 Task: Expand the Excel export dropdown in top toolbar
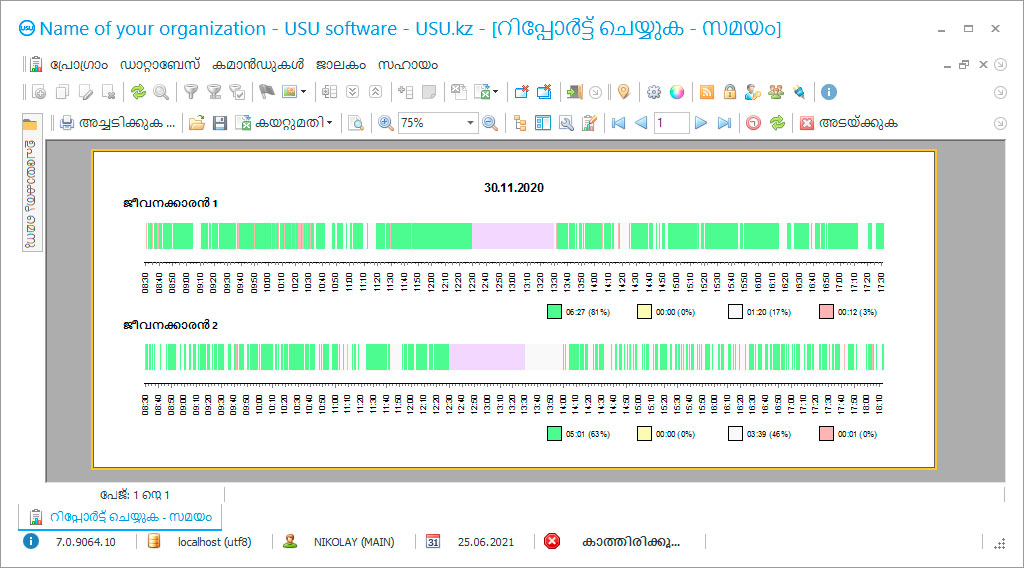pyautogui.click(x=496, y=92)
